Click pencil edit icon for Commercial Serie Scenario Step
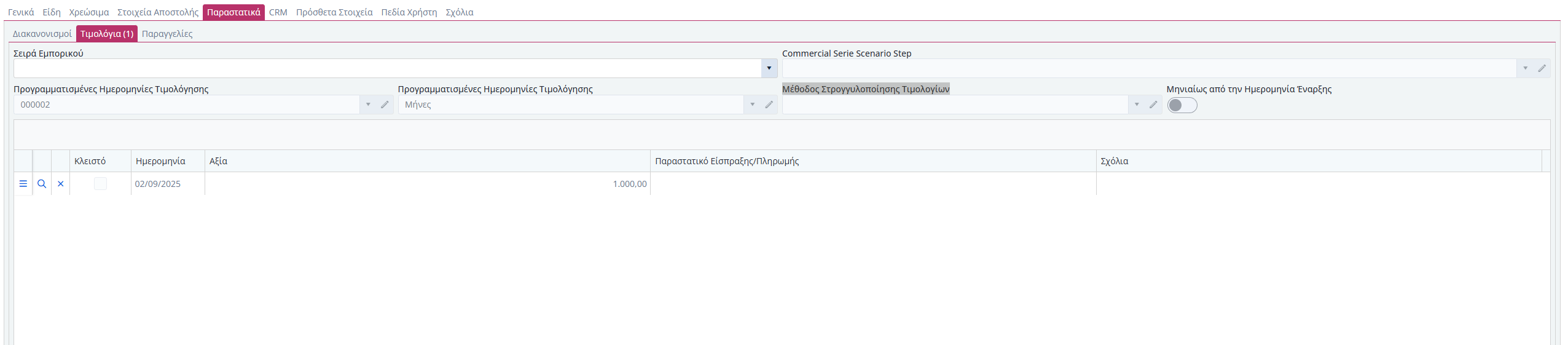Screen dimensions: 1568x345 [x=1542, y=68]
